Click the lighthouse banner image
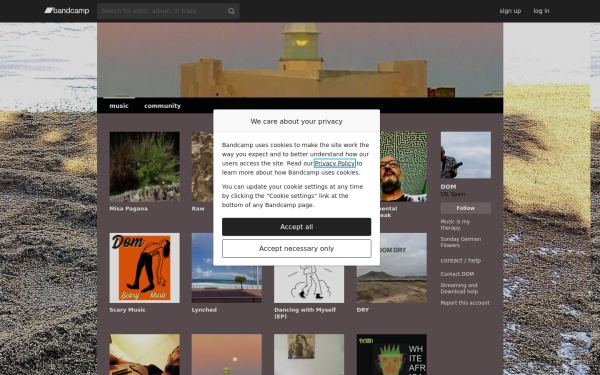This screenshot has width=600, height=375. coord(300,60)
